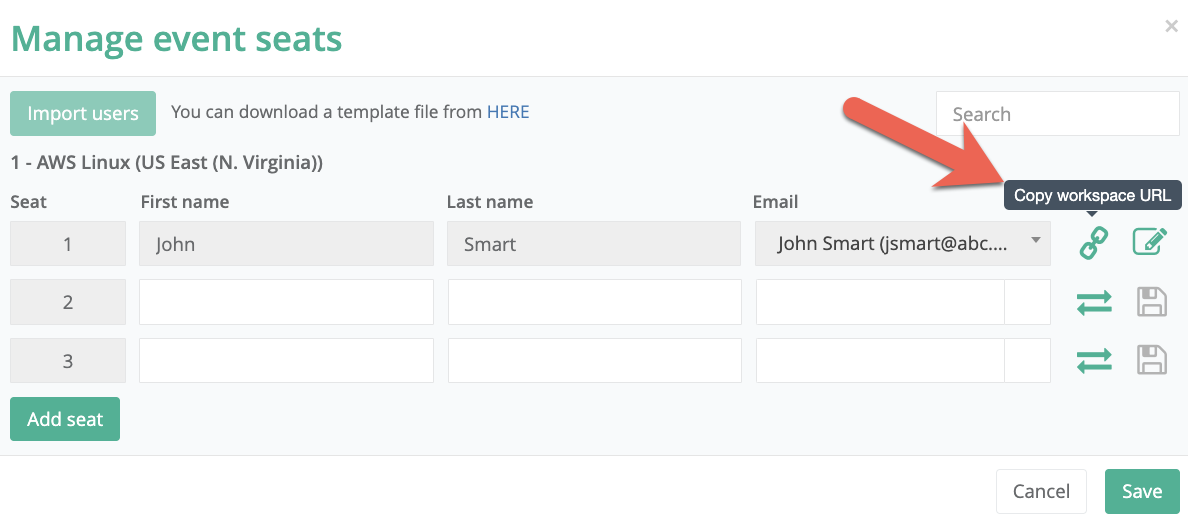Click the First name field for seat 3
1188x526 pixels.
pyautogui.click(x=286, y=360)
